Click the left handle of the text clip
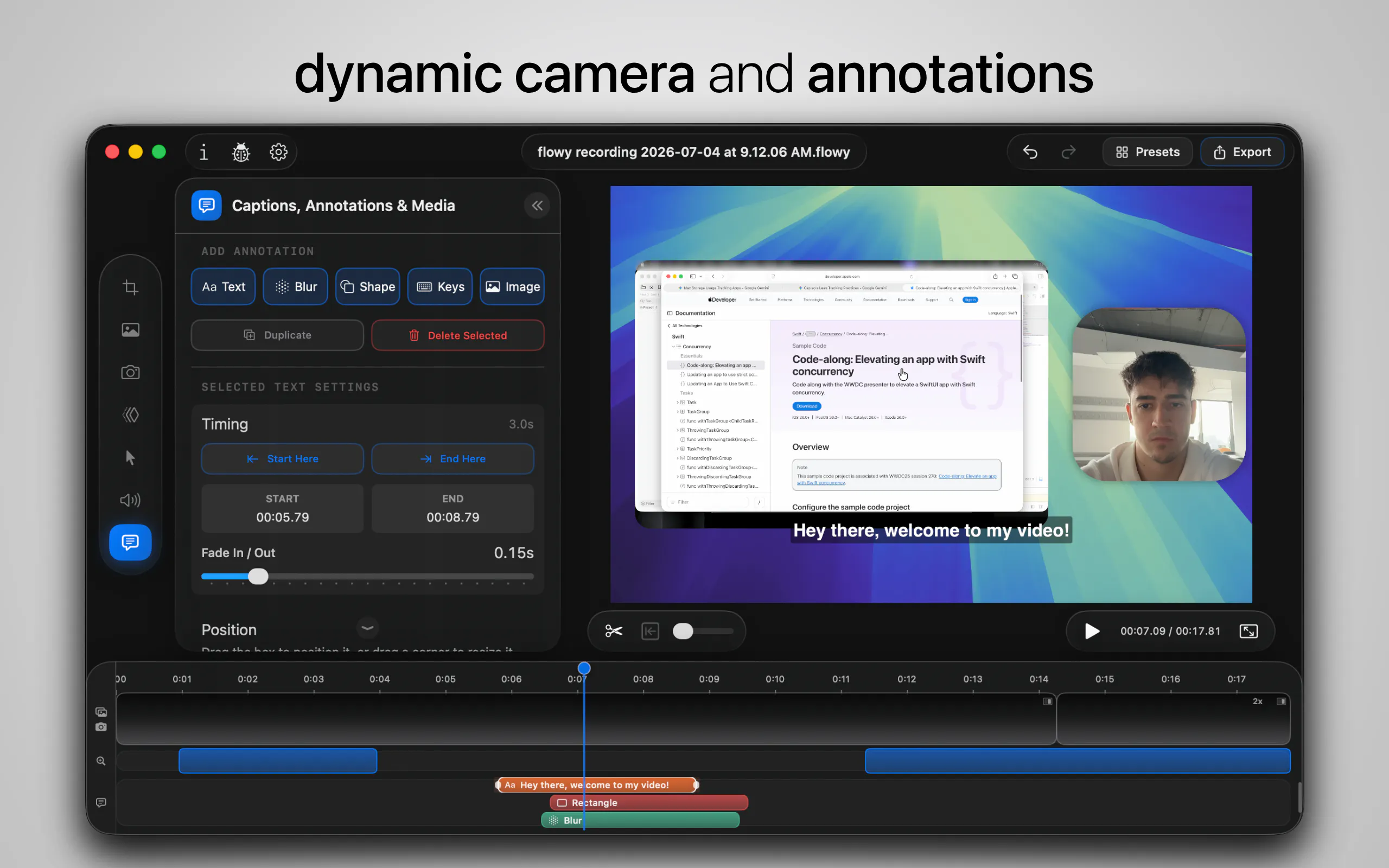This screenshot has height=868, width=1389. pyautogui.click(x=498, y=785)
